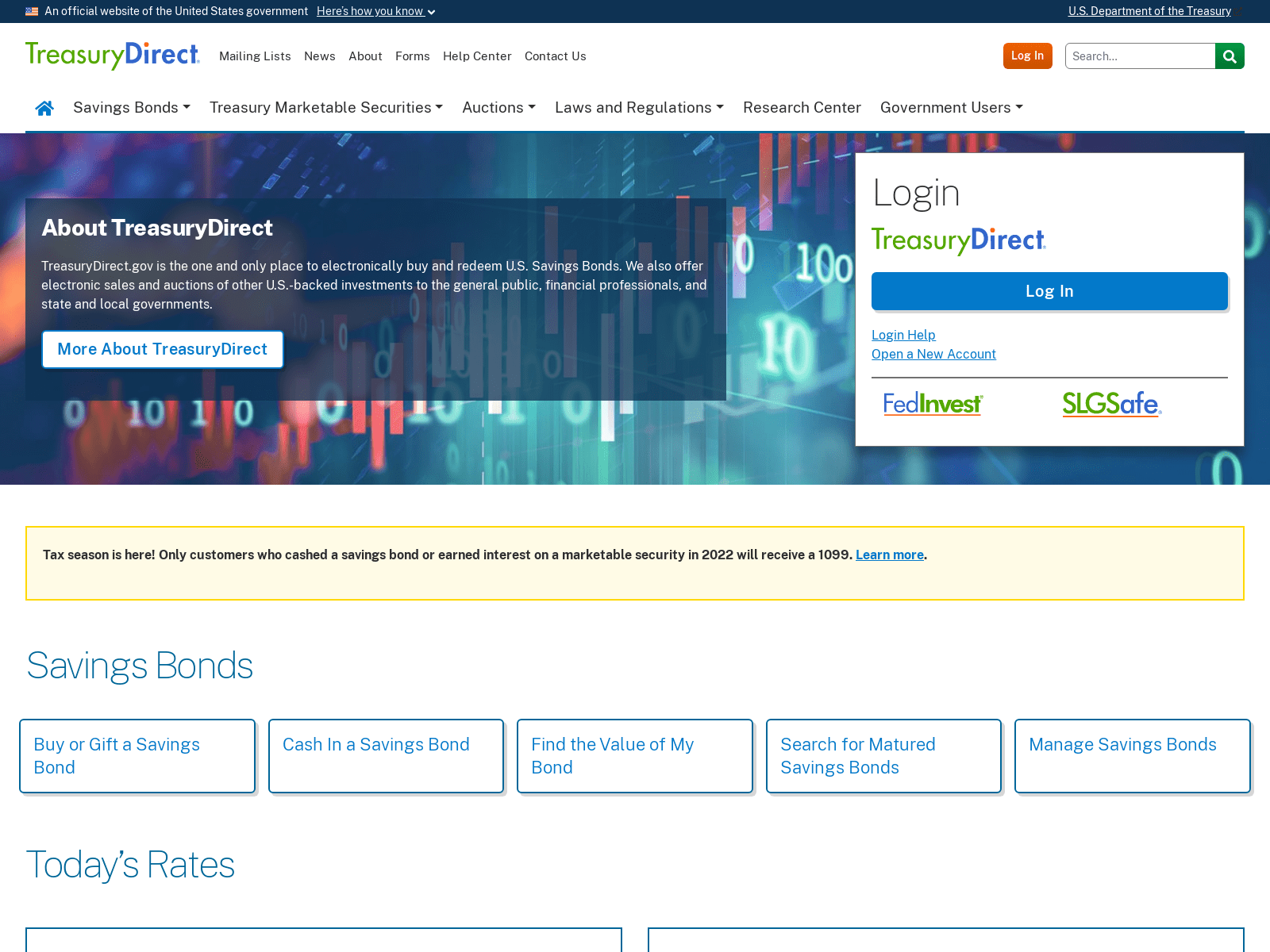The width and height of the screenshot is (1270, 952).
Task: Open the SLGSafe logo link
Action: point(1112,404)
